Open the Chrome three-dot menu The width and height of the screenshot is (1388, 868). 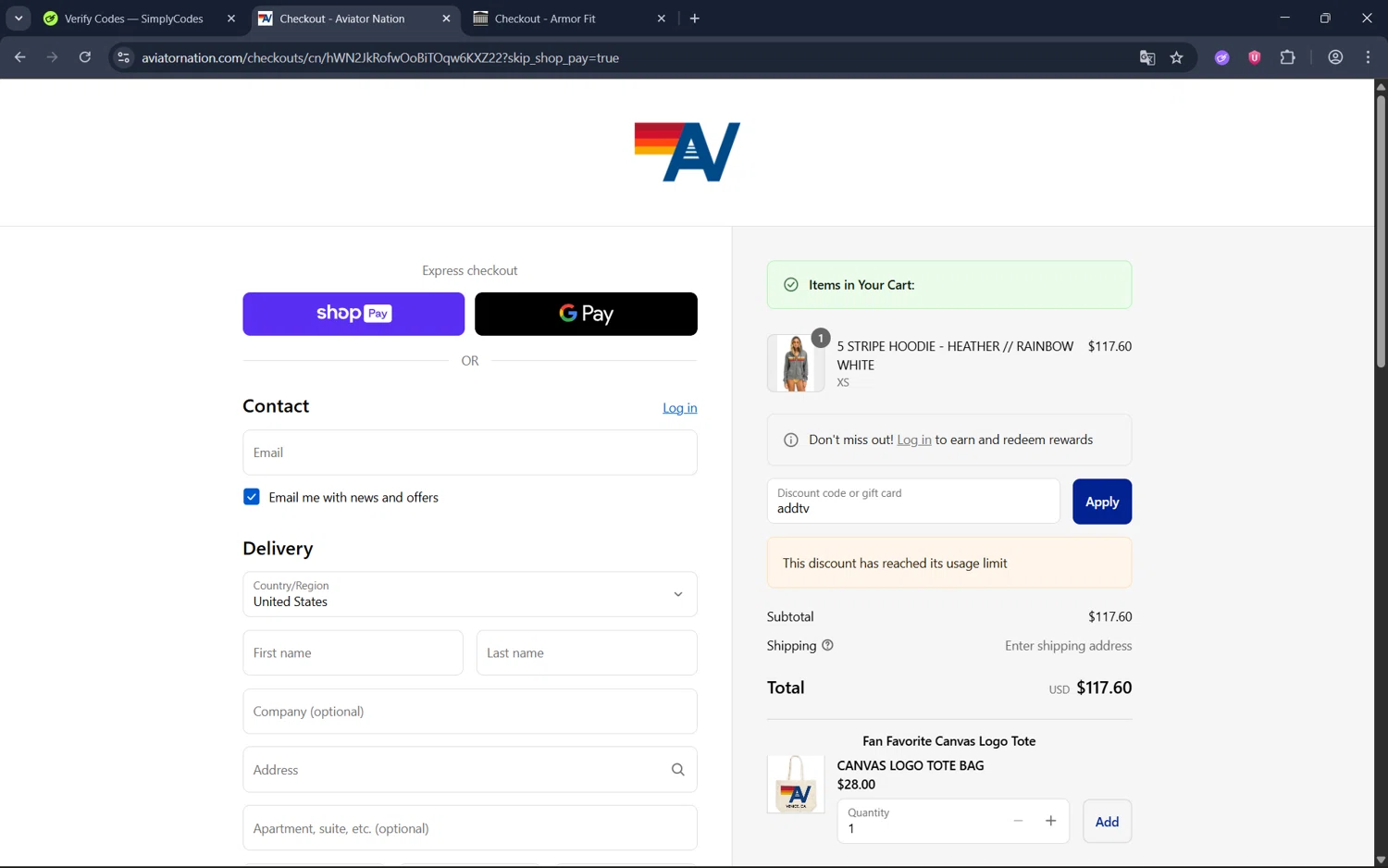tap(1368, 57)
